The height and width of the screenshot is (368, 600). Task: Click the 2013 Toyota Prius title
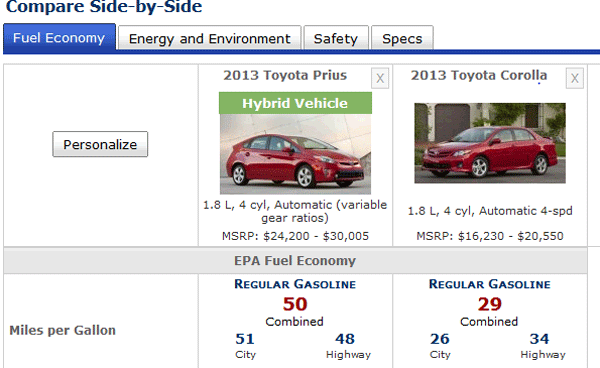point(285,75)
